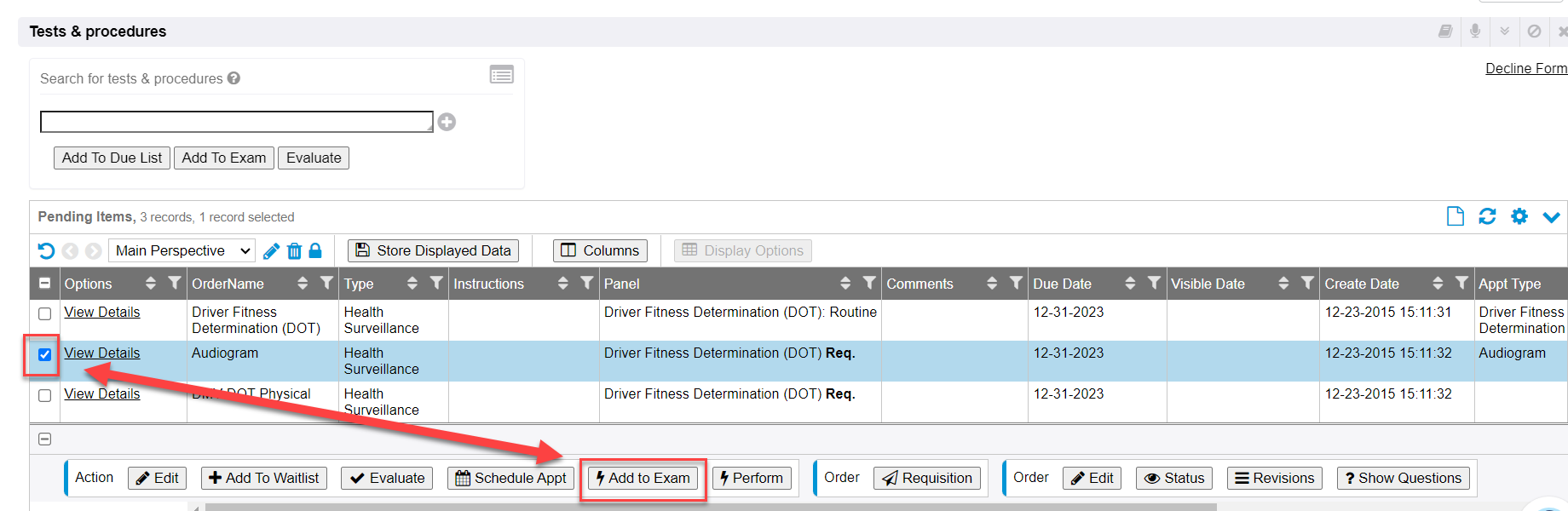
Task: Collapse Pending Items with the blue chevron
Action: click(1551, 217)
